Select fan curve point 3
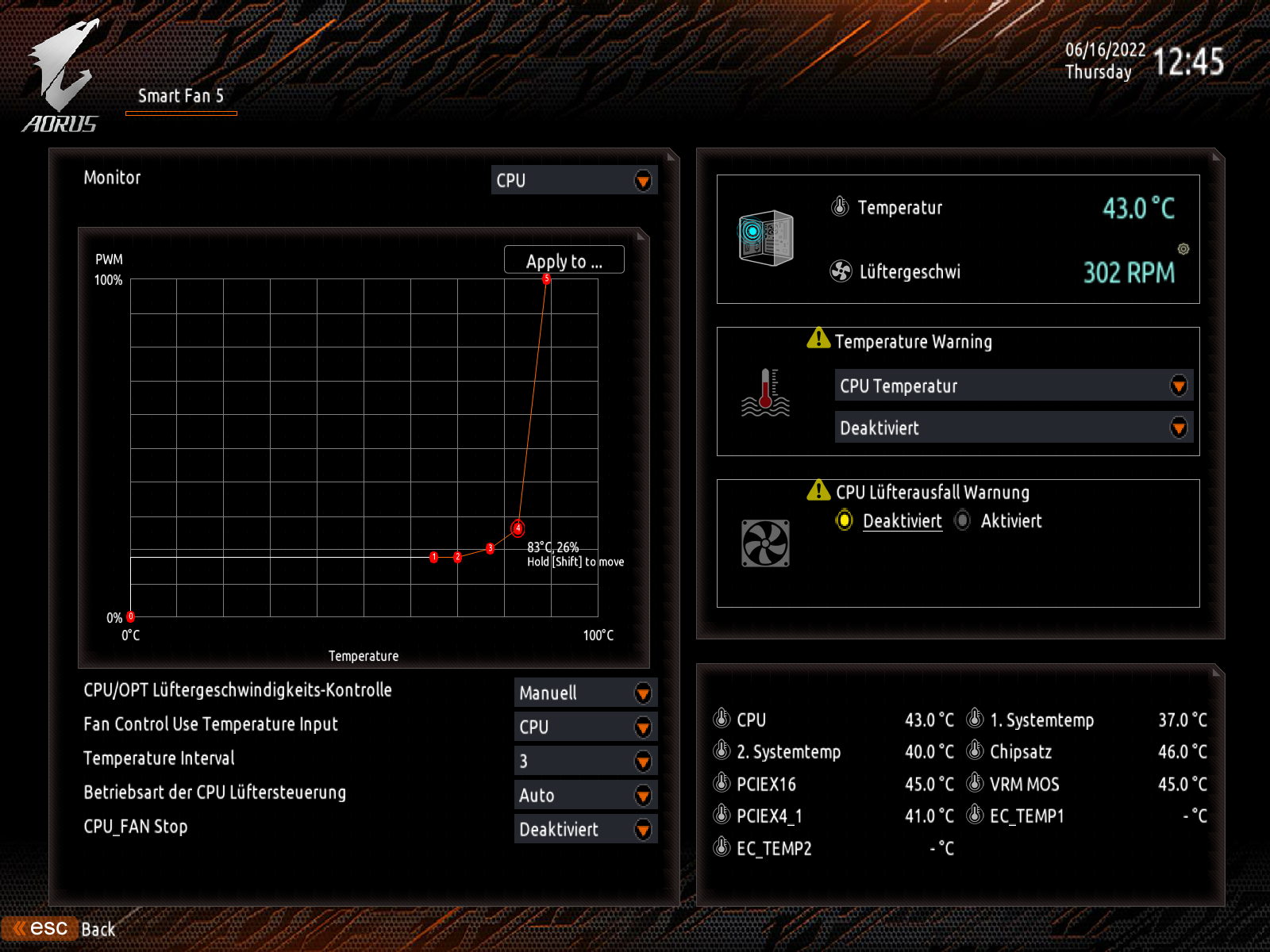This screenshot has height=952, width=1270. pos(491,548)
